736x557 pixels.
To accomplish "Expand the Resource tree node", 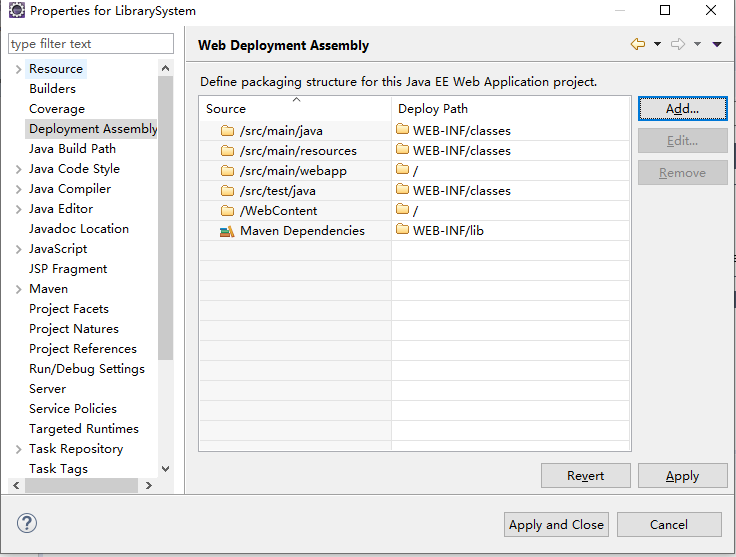I will (19, 69).
